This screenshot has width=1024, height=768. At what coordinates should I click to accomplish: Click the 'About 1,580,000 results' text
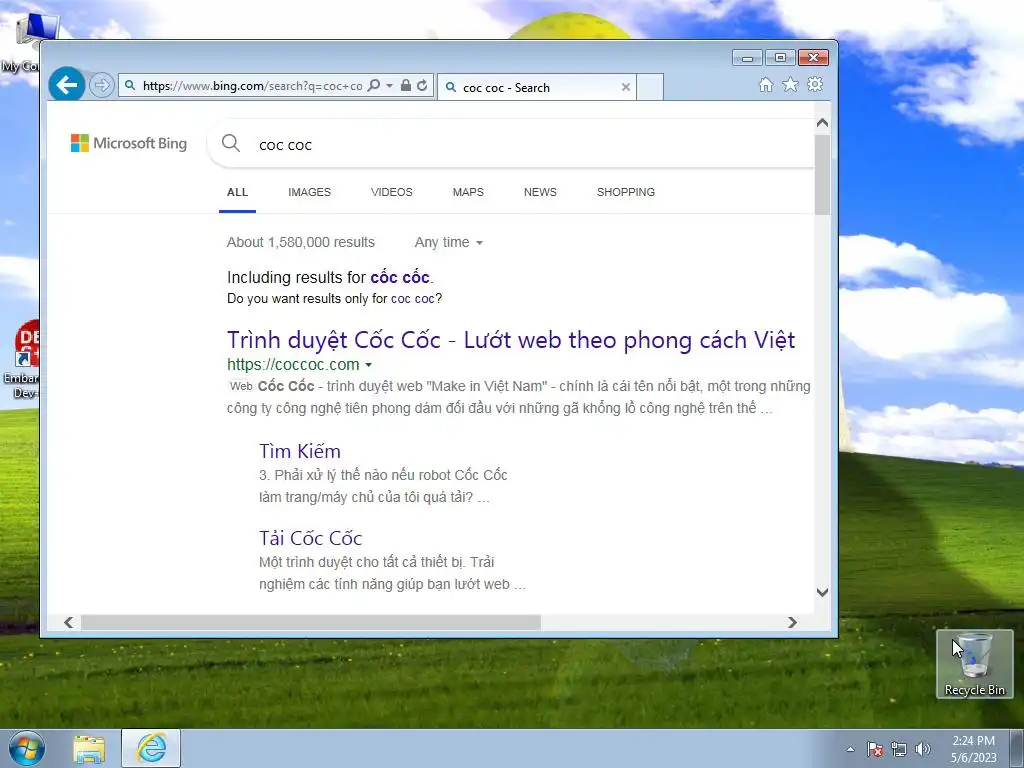coord(300,242)
